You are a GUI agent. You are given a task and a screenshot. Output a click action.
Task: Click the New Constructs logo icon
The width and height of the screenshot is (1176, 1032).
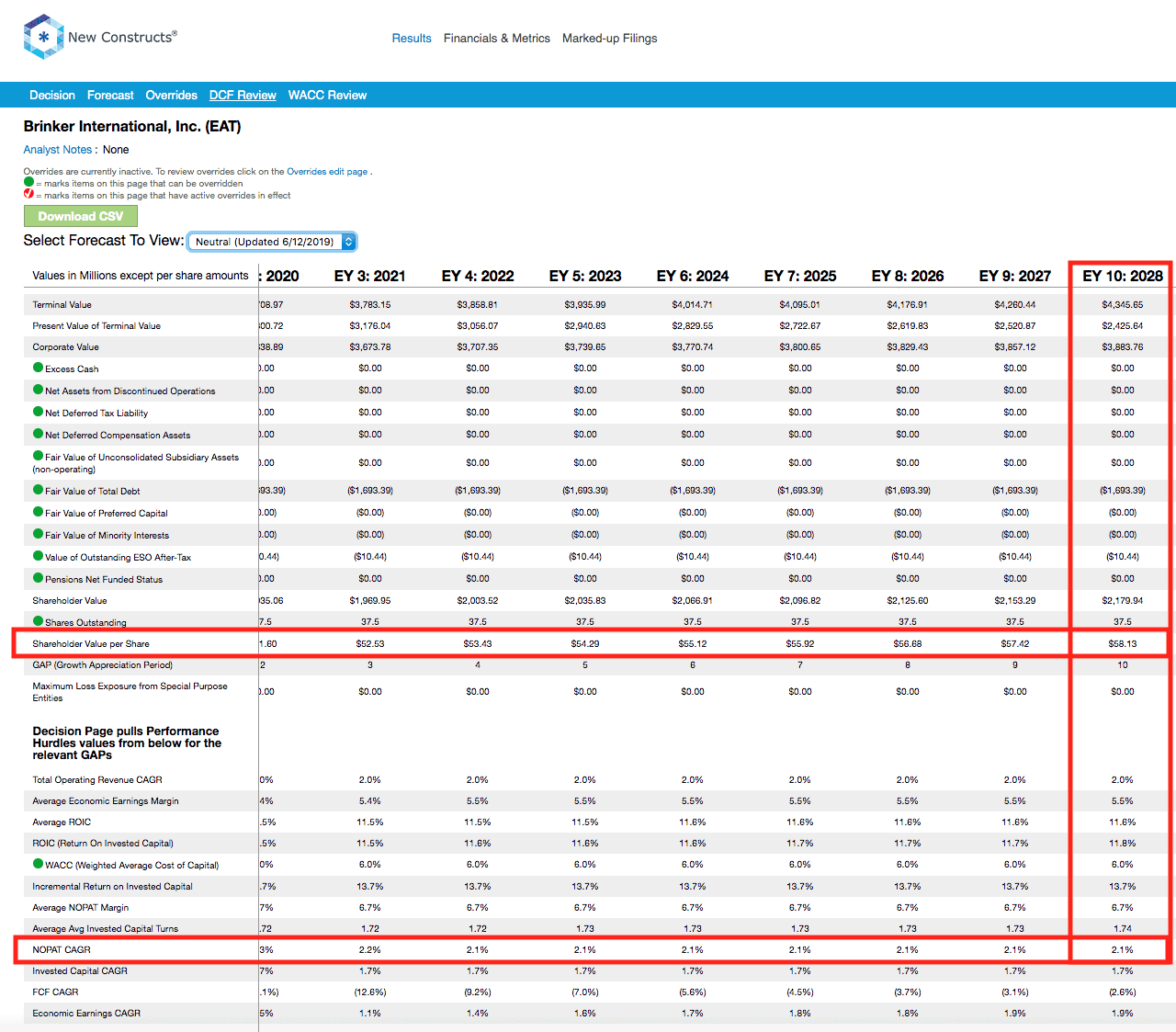43,37
